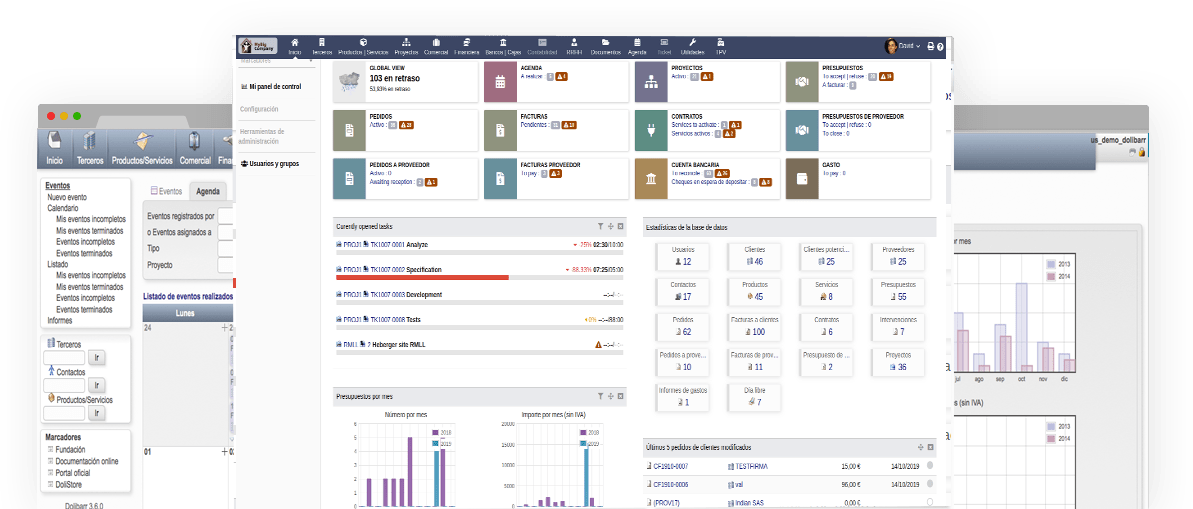Open TESTFIRMA customer link
The width and height of the screenshot is (1193, 509).
tap(750, 466)
